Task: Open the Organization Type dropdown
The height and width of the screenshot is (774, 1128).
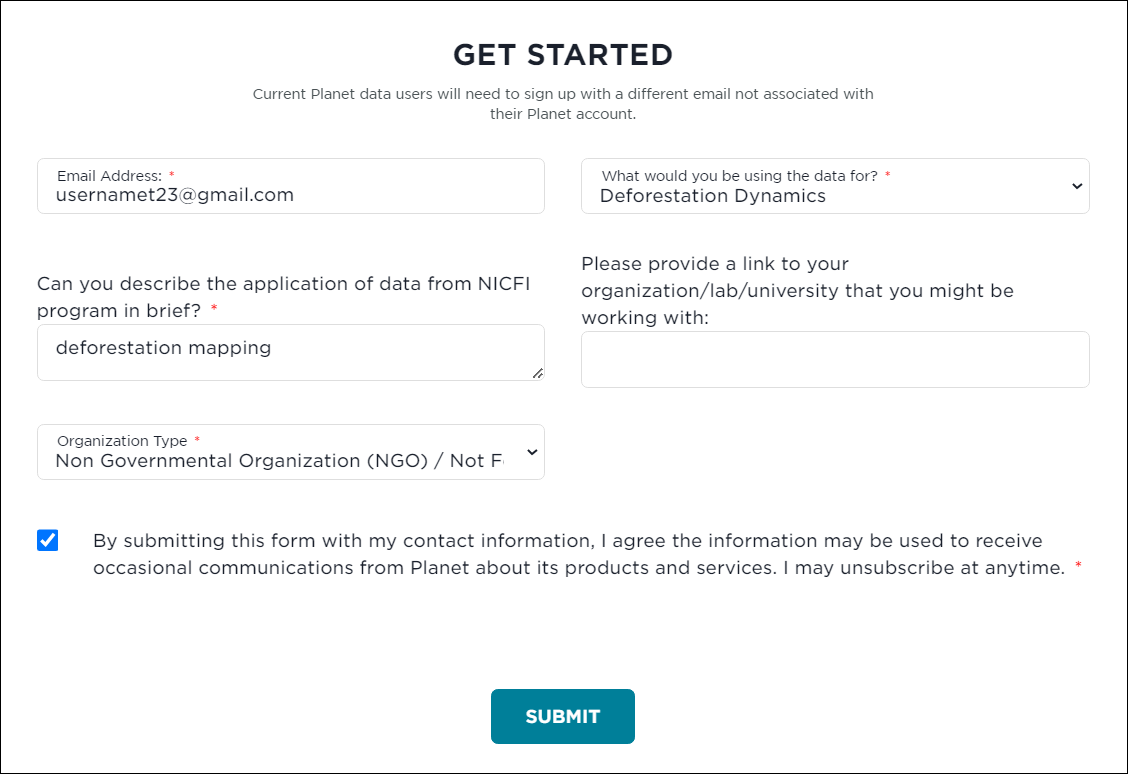Action: click(280, 460)
